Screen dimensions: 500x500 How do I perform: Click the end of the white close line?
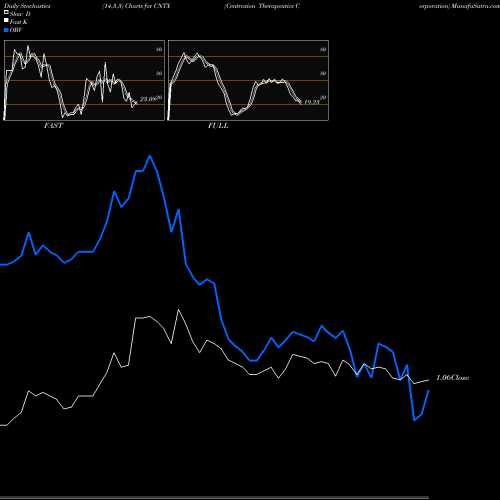pos(429,380)
